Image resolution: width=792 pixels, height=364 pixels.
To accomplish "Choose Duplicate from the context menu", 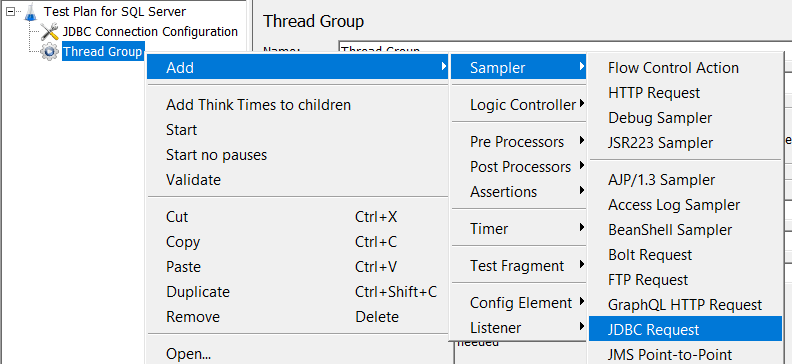I will (x=298, y=292).
